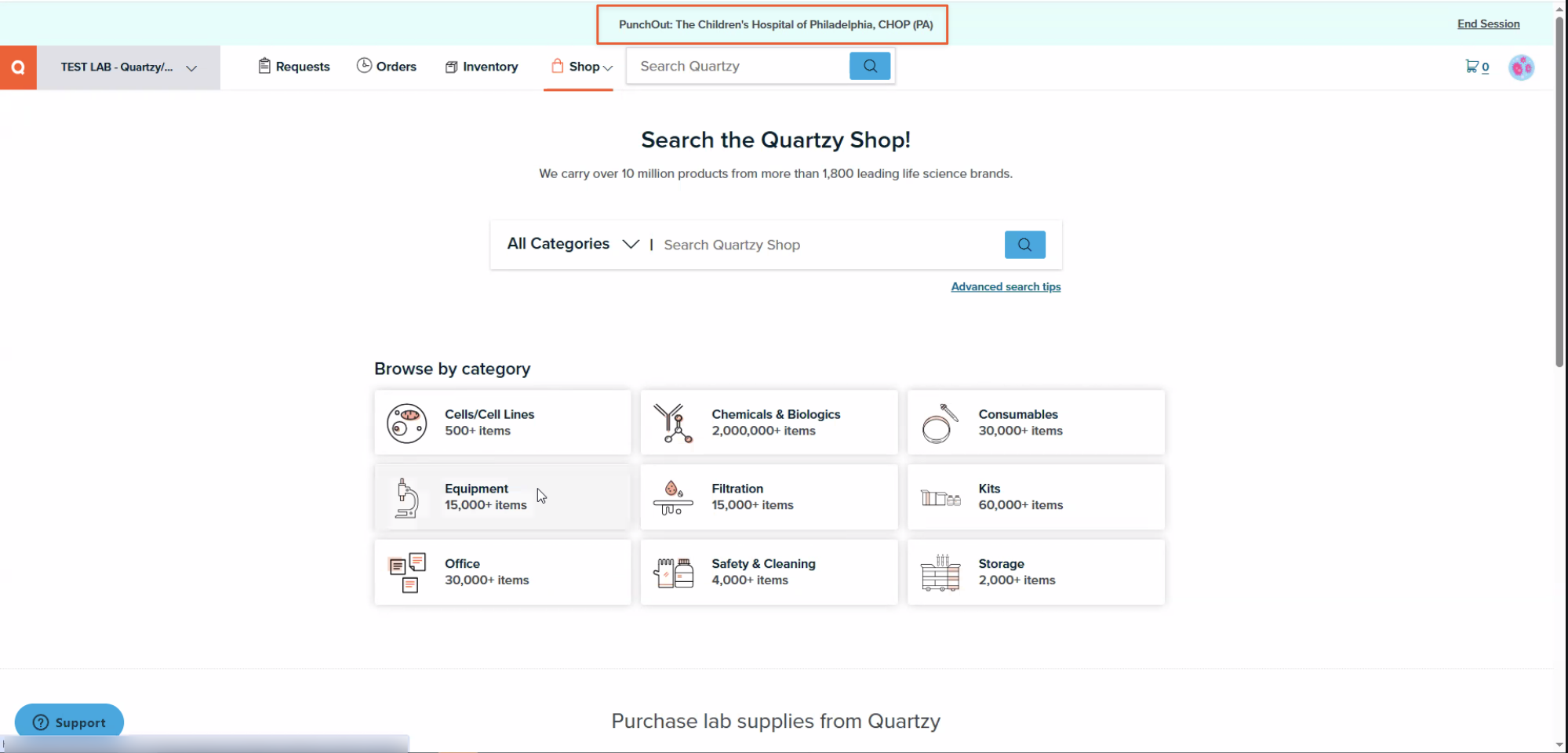Click the Quartzy logo home icon
Image resolution: width=1568 pixels, height=753 pixels.
[x=18, y=67]
